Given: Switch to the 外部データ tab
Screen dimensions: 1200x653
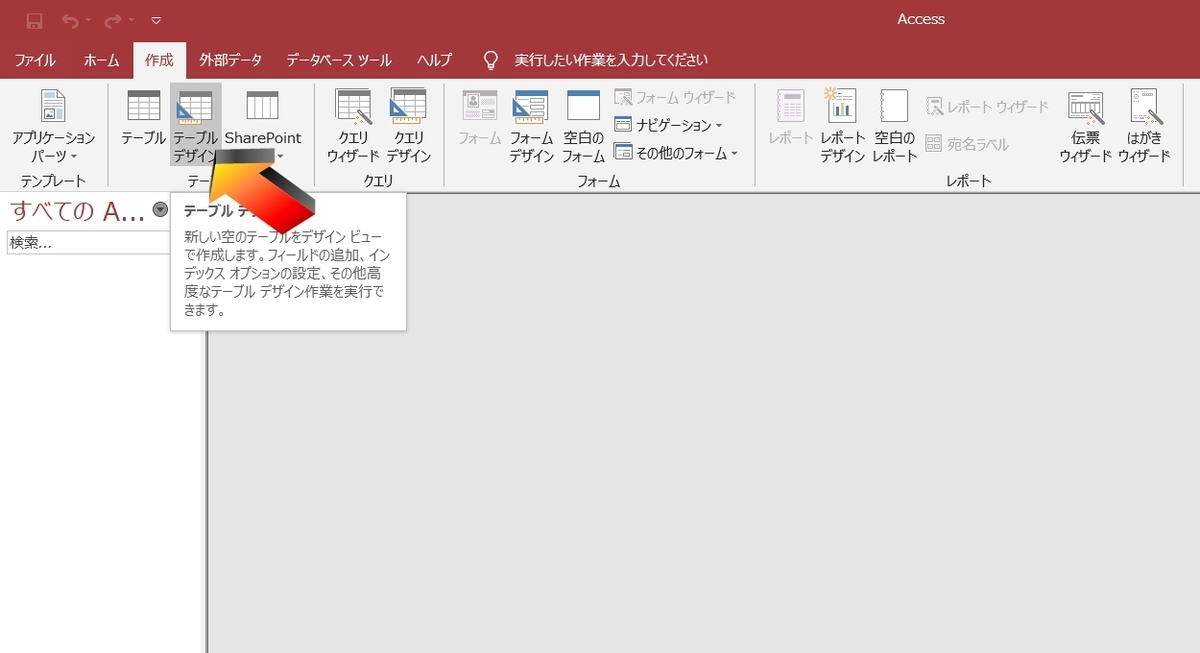Looking at the screenshot, I should (x=230, y=60).
